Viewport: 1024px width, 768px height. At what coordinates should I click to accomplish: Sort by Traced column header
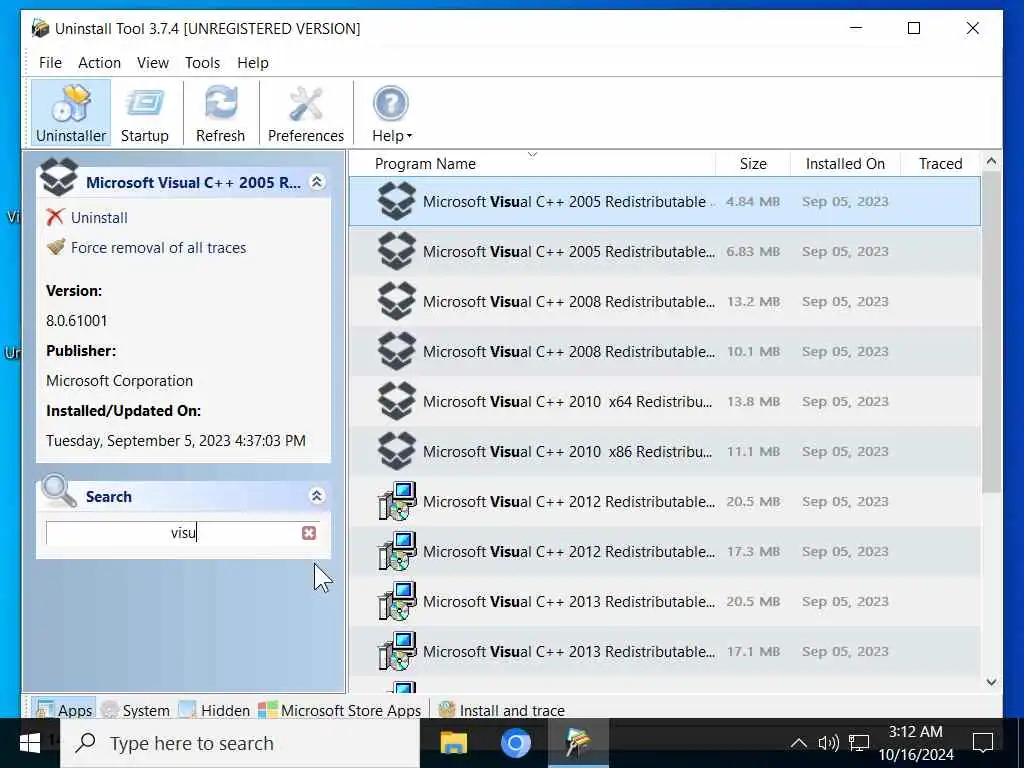[940, 163]
